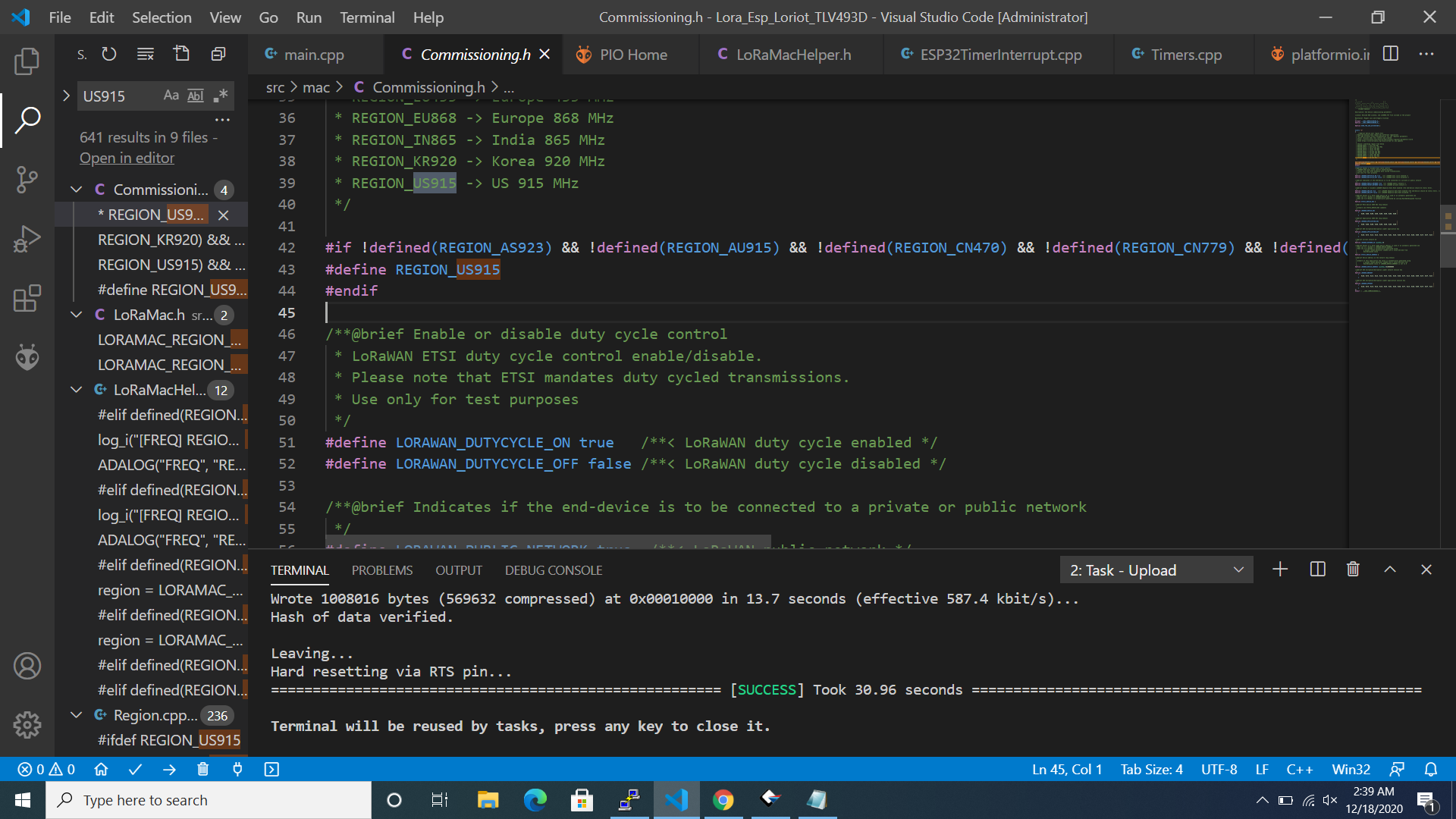Upload firmware using the status bar arrow icon
This screenshot has height=819, width=1456.
[x=169, y=769]
